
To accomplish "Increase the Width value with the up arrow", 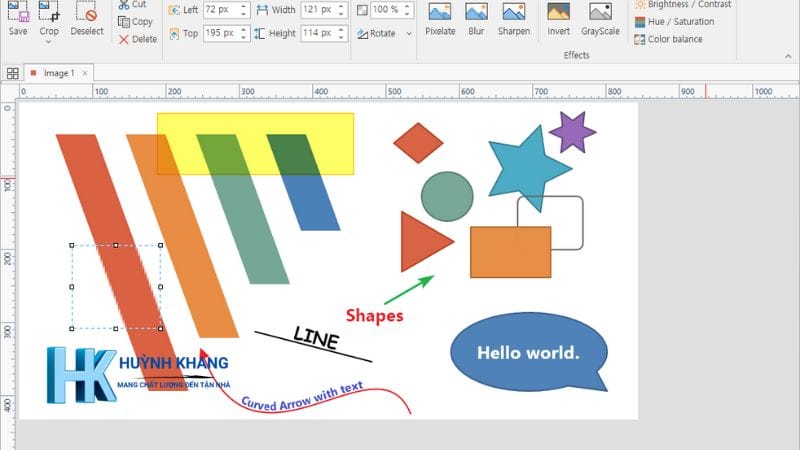I will [x=341, y=6].
